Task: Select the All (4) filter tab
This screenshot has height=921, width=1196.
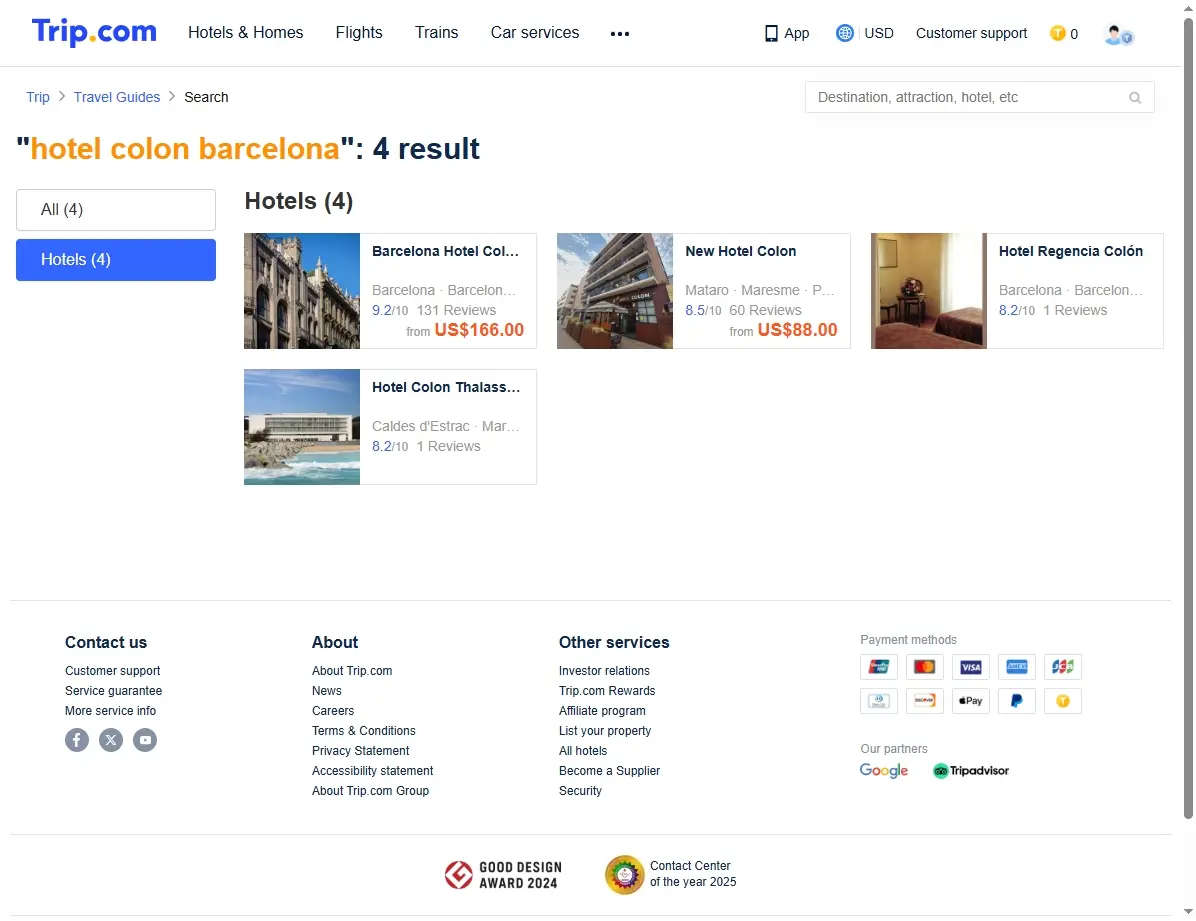Action: pyautogui.click(x=116, y=210)
